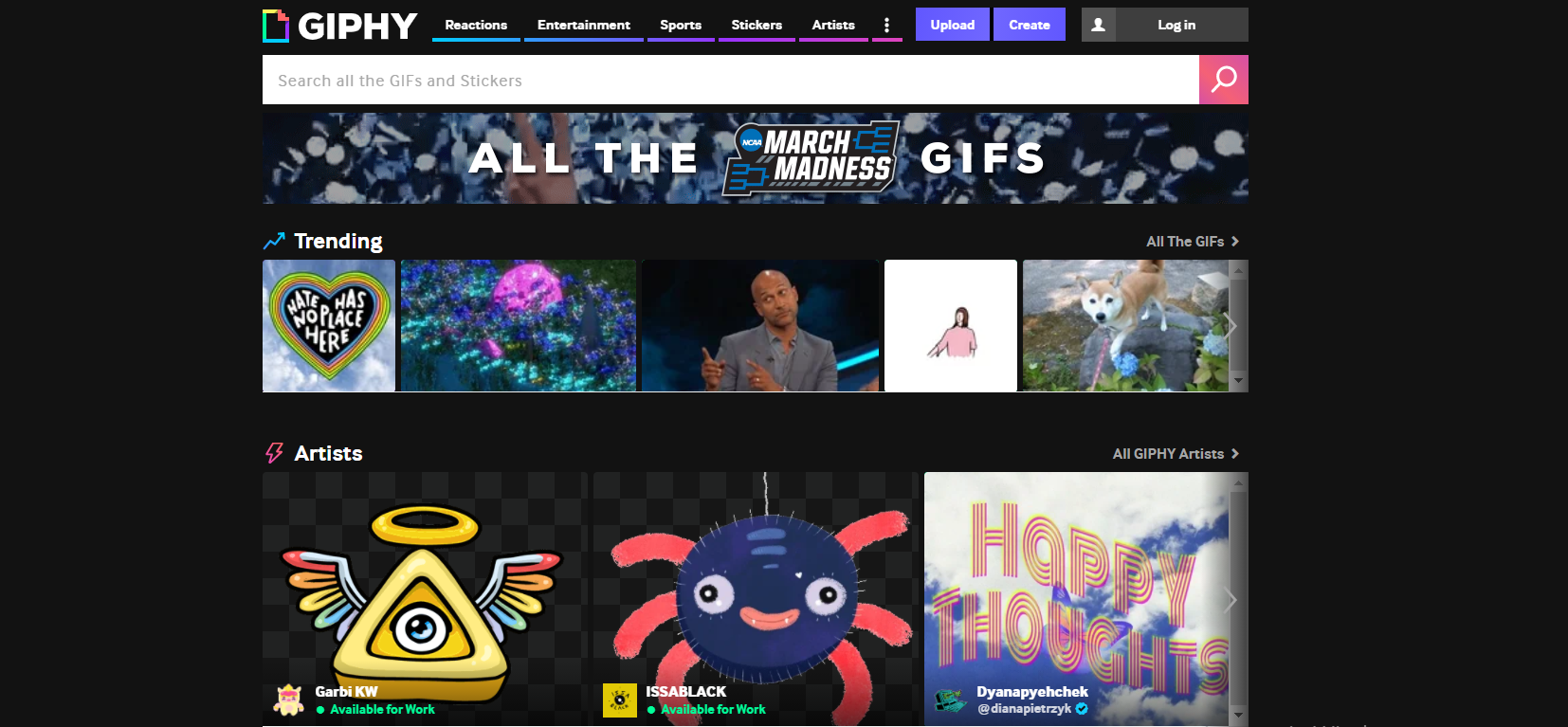Open the Hate Has No Place Here GIF
Image resolution: width=1568 pixels, height=727 pixels.
[x=329, y=326]
